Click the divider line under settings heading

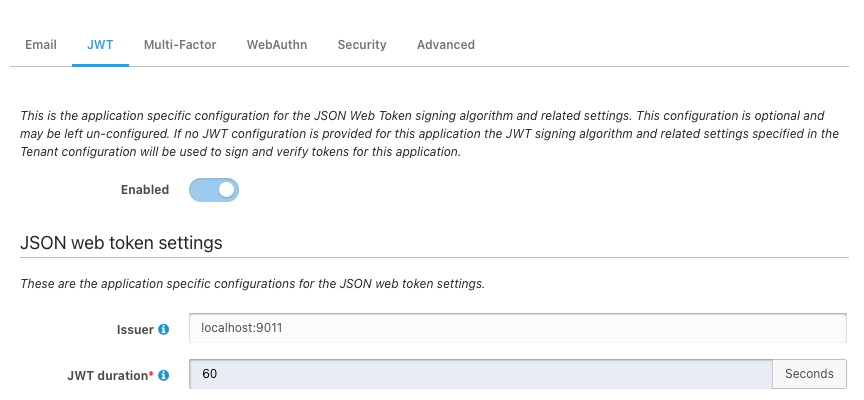click(434, 257)
